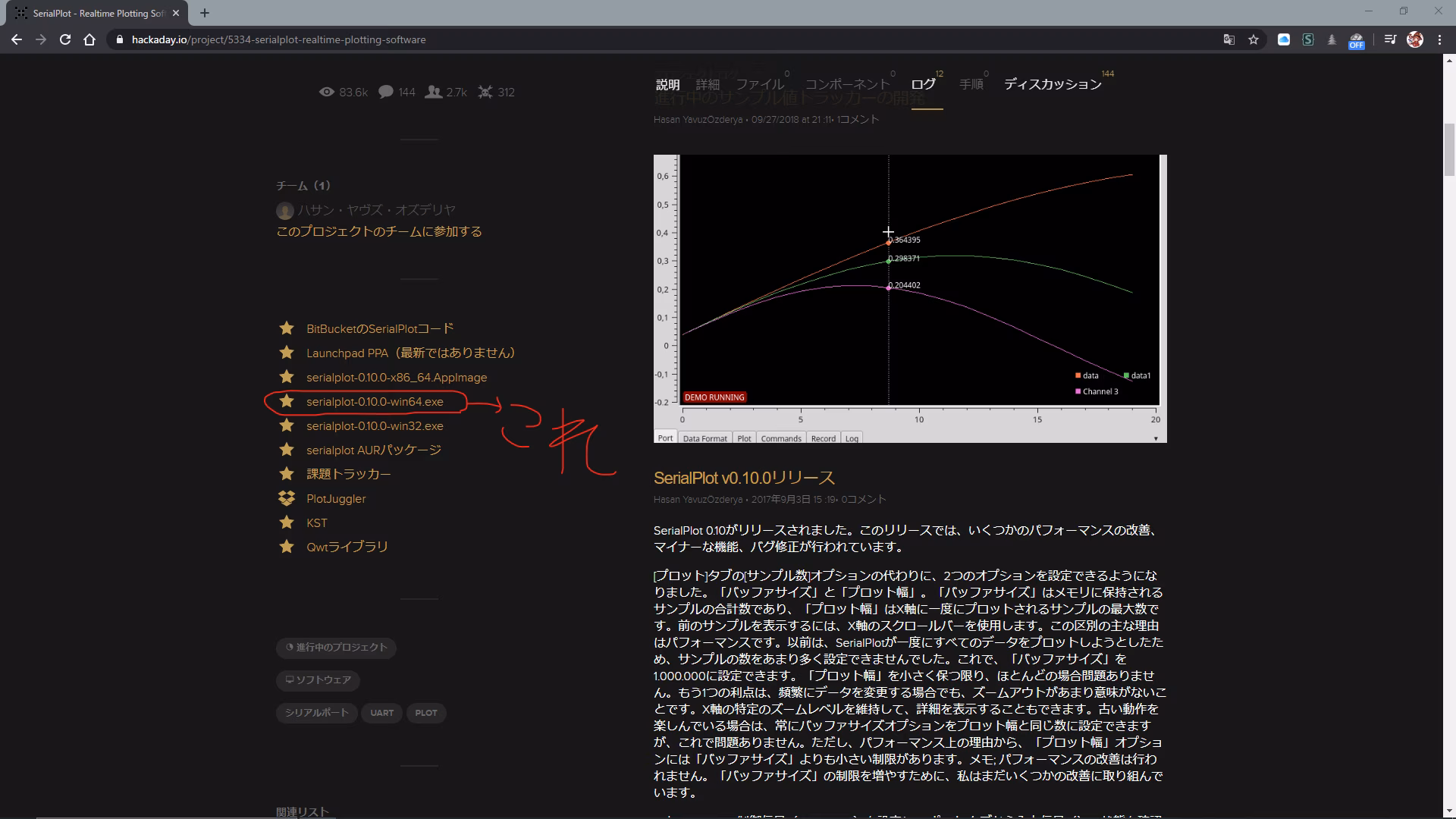Open the Google Translate icon in the address bar
Screen dimensions: 1456x819
[x=1229, y=39]
